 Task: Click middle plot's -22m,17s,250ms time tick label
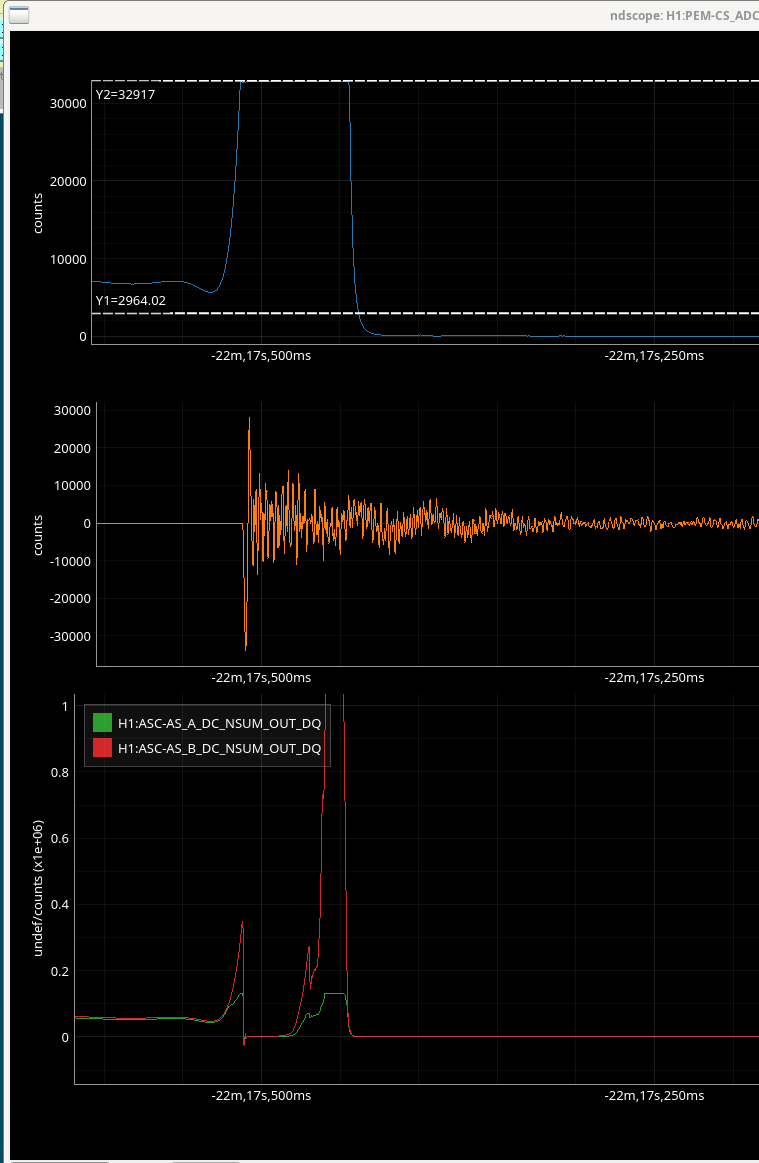[x=654, y=677]
